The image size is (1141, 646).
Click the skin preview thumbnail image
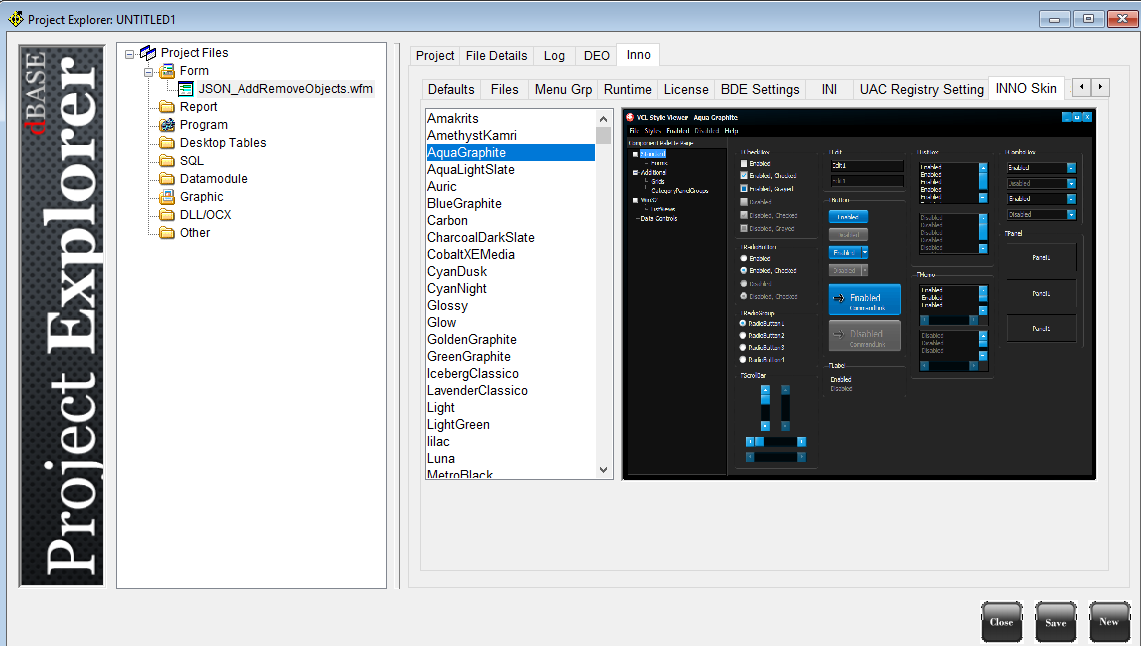(859, 294)
